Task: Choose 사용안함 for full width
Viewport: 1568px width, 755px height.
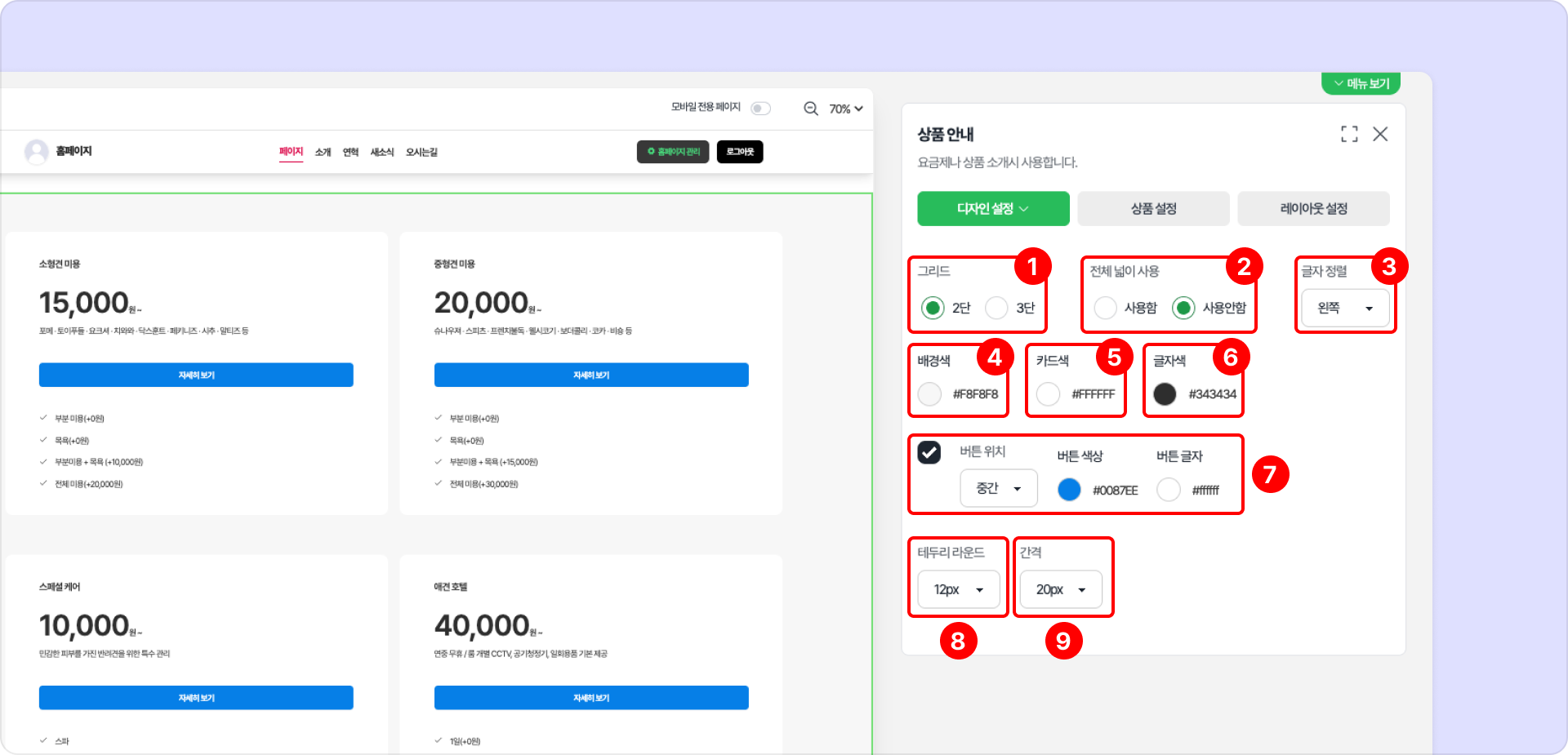Action: [x=1183, y=308]
